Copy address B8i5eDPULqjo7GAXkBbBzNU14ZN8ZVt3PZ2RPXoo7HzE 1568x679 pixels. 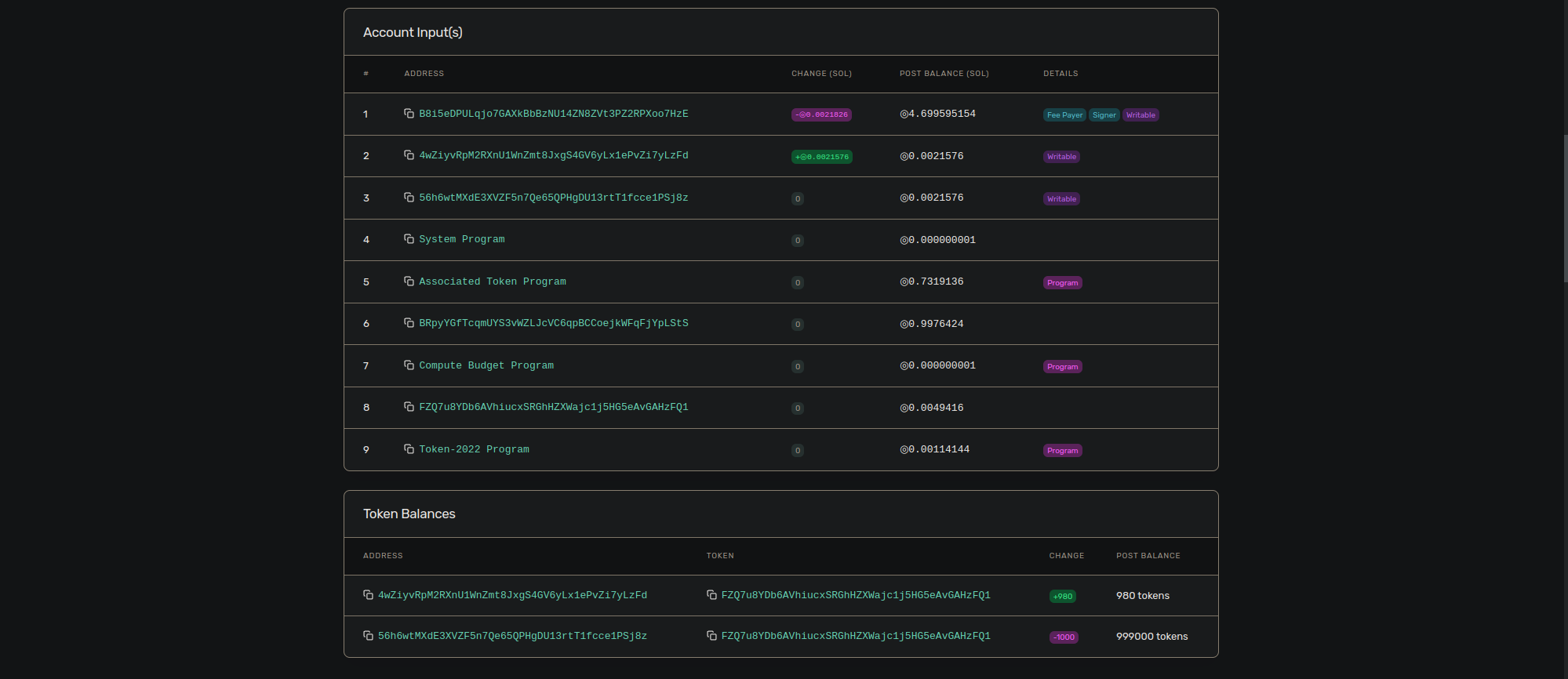[409, 114]
